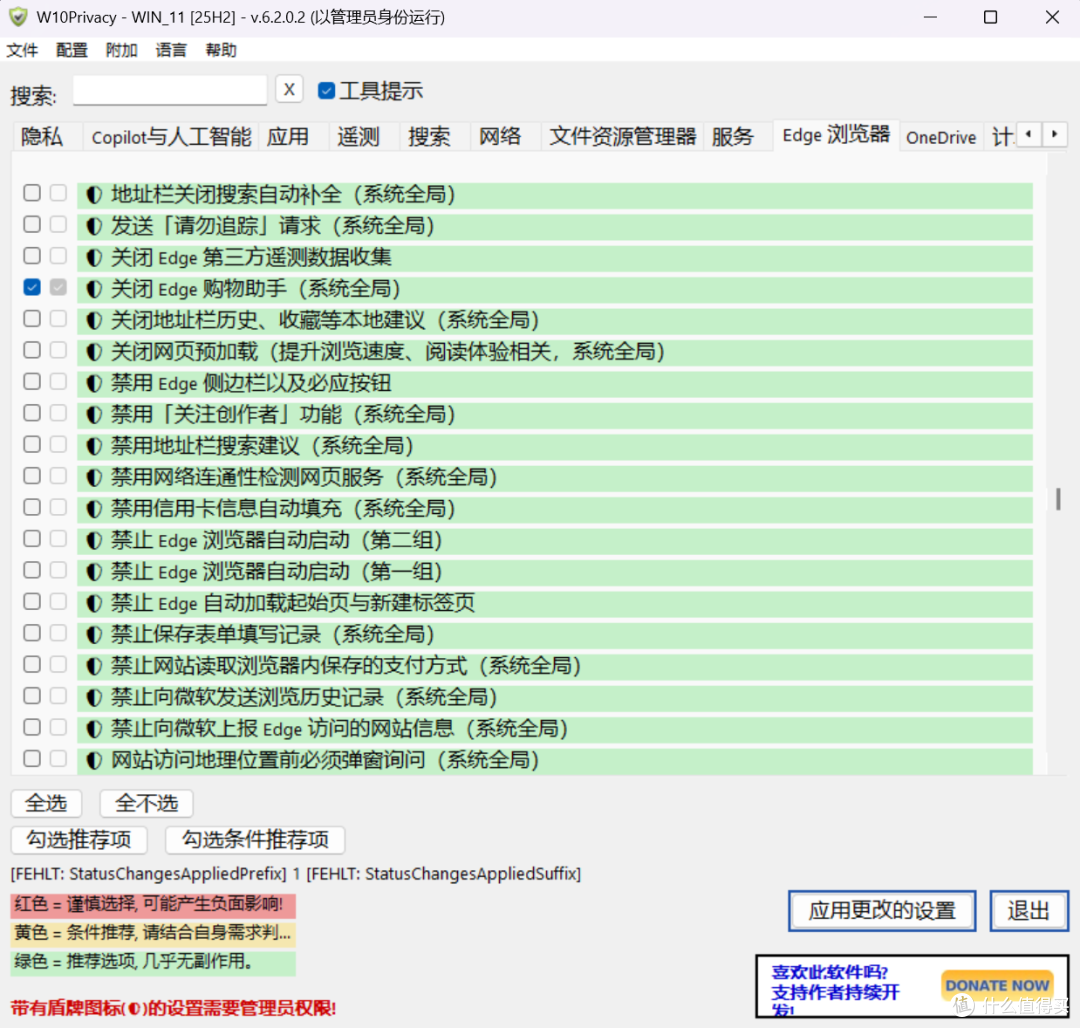This screenshot has width=1080, height=1028.
Task: Tick 禁止 Edge 浏览器自动启动（第一组） checkbox
Action: click(32, 570)
